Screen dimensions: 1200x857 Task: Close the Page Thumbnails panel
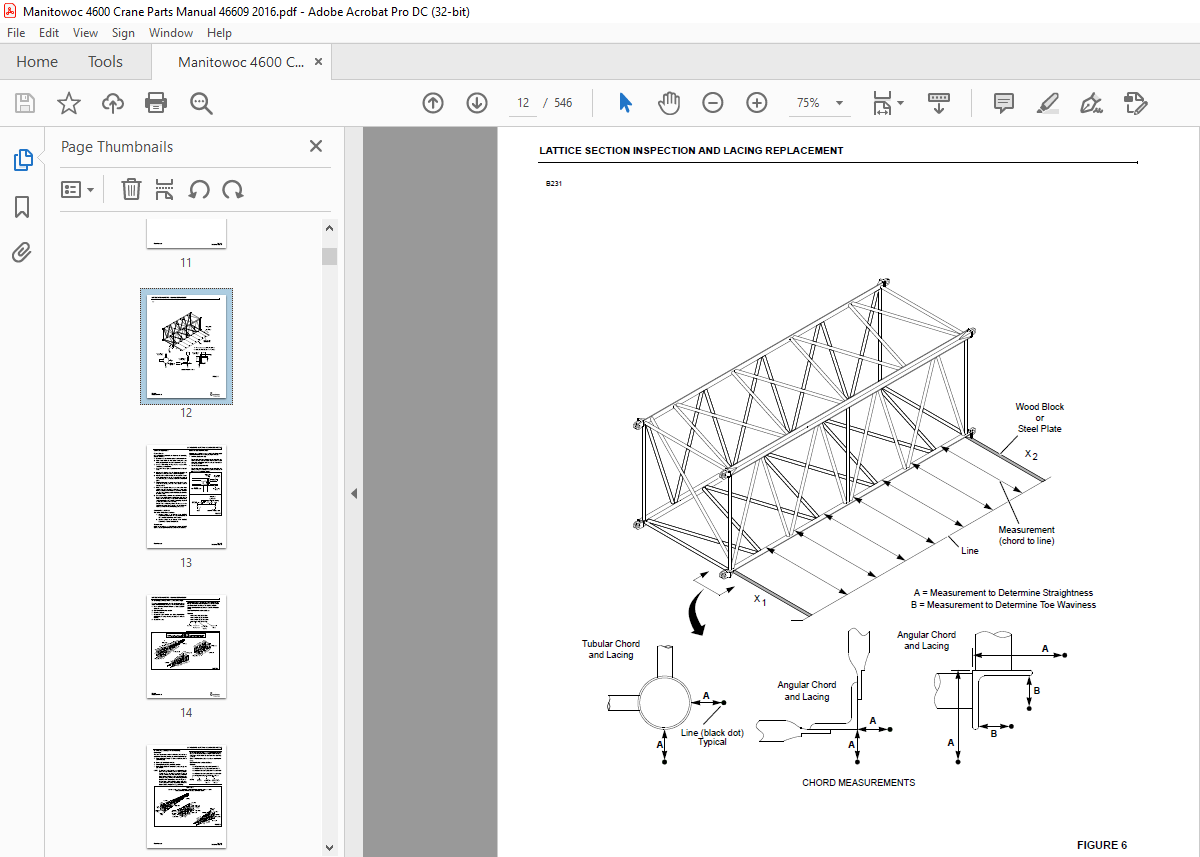click(316, 146)
